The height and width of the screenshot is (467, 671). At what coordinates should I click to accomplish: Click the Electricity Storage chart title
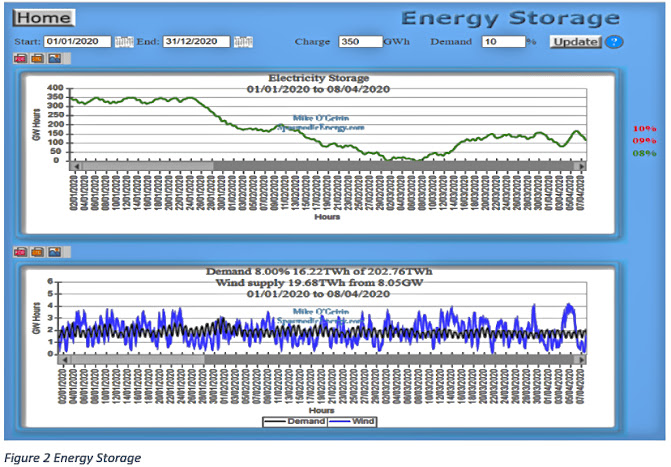coord(318,78)
